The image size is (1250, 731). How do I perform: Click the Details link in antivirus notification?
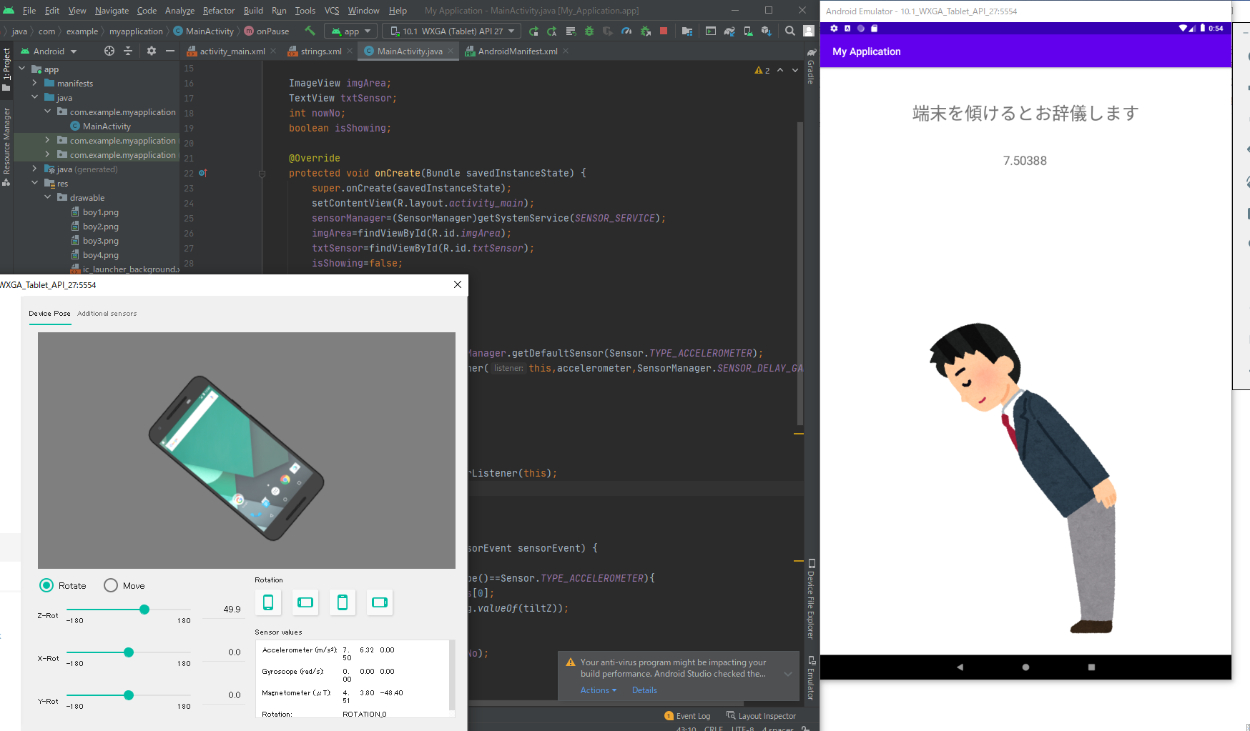644,690
